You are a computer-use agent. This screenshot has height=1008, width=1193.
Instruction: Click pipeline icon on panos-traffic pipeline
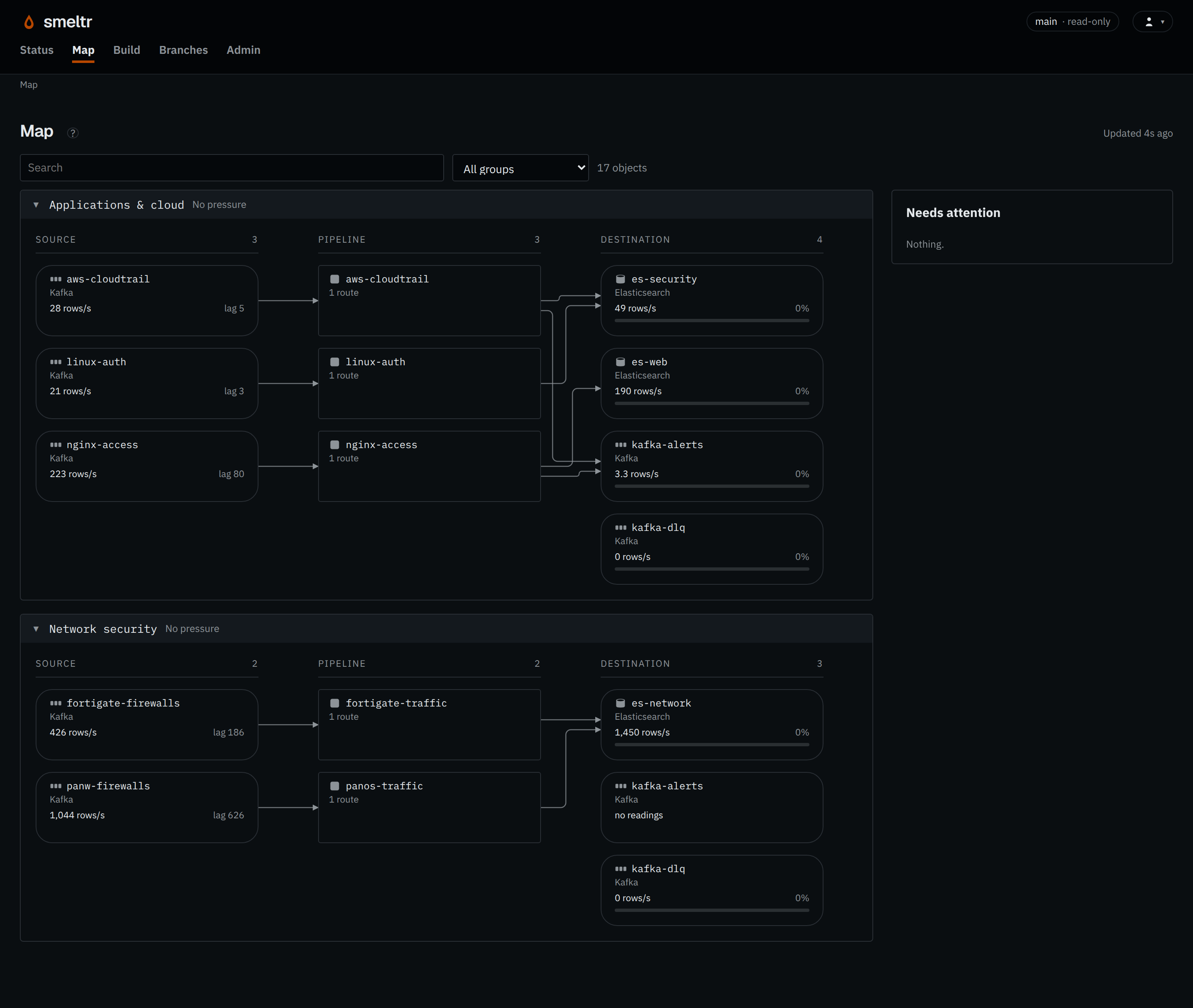tap(335, 786)
